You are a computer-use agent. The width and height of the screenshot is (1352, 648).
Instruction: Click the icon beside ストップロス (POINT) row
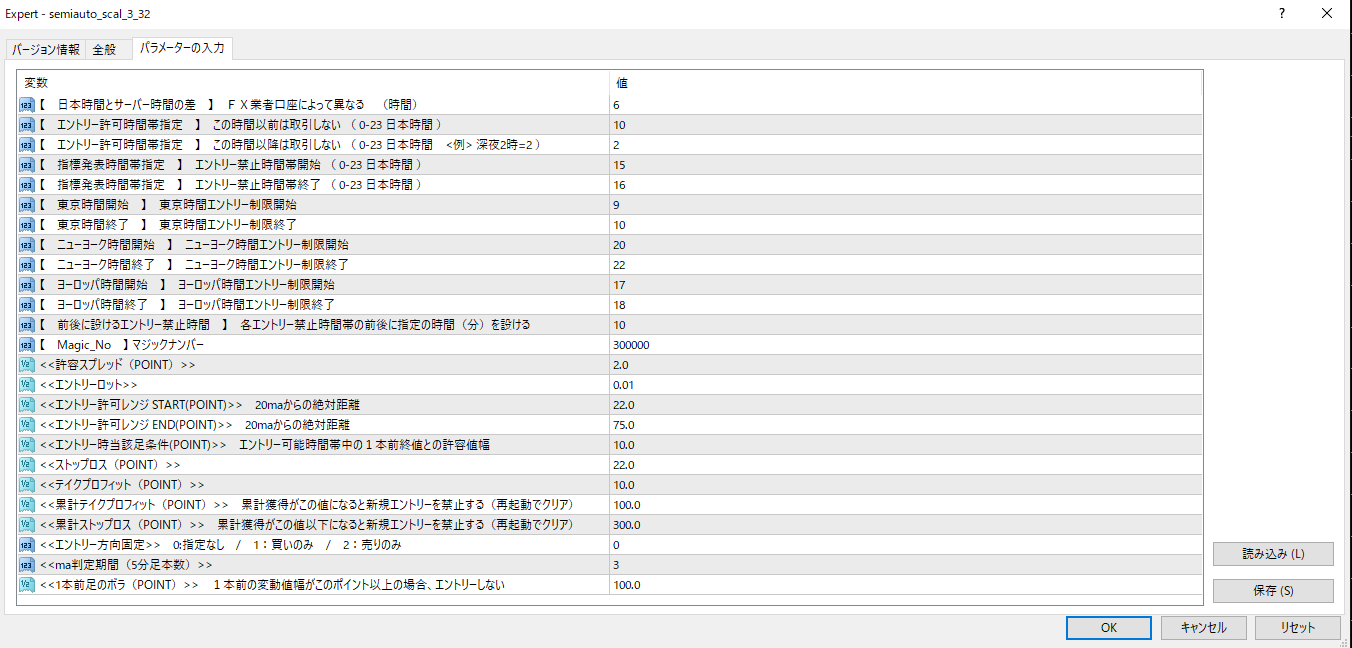[27, 465]
